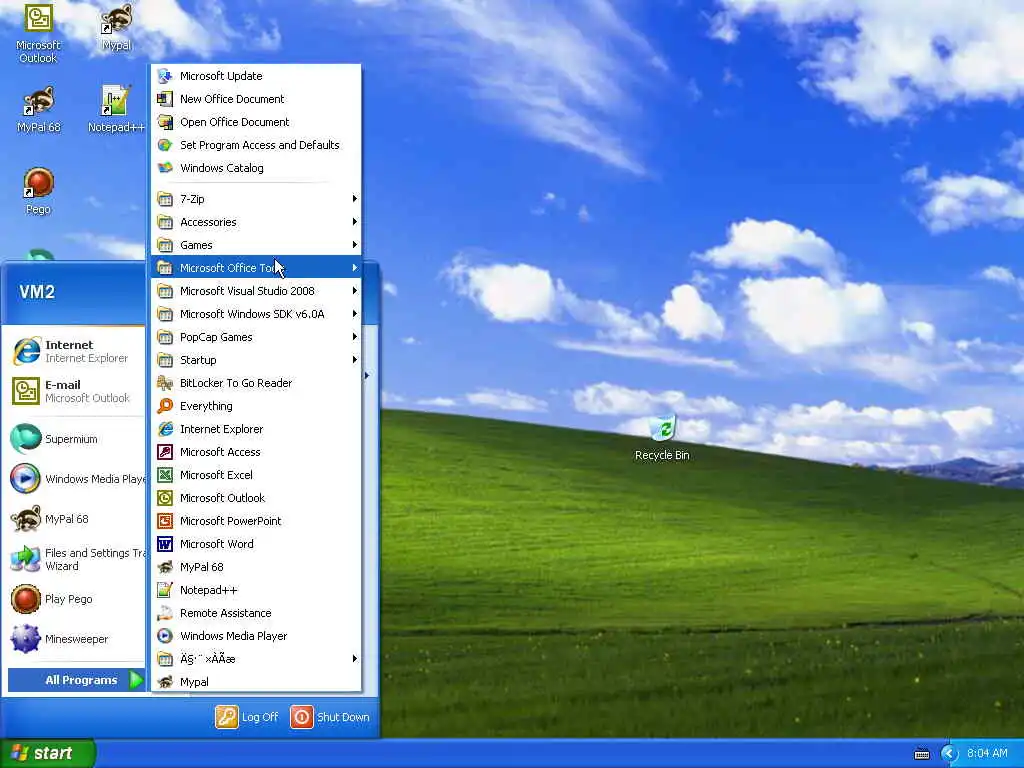Open Microsoft Outlook desktop shortcut
The image size is (1024, 768).
(x=38, y=33)
